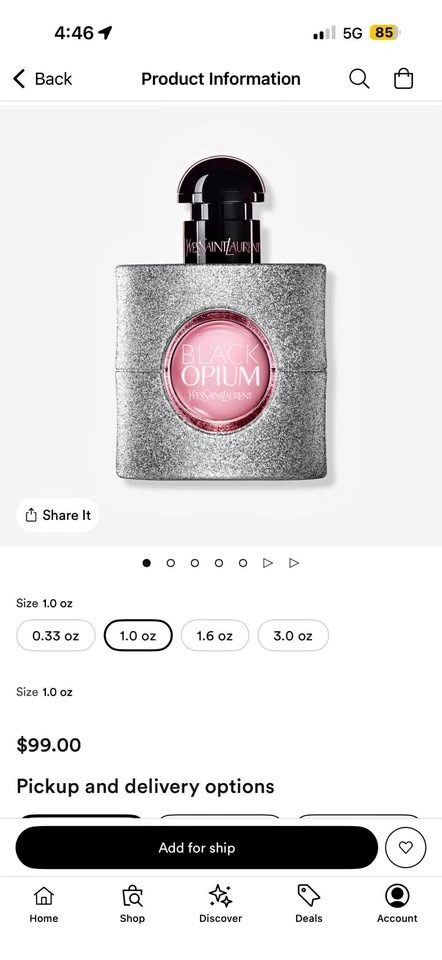Viewport: 442px width, 960px height.
Task: Select the 3.0 oz size
Action: coord(293,636)
